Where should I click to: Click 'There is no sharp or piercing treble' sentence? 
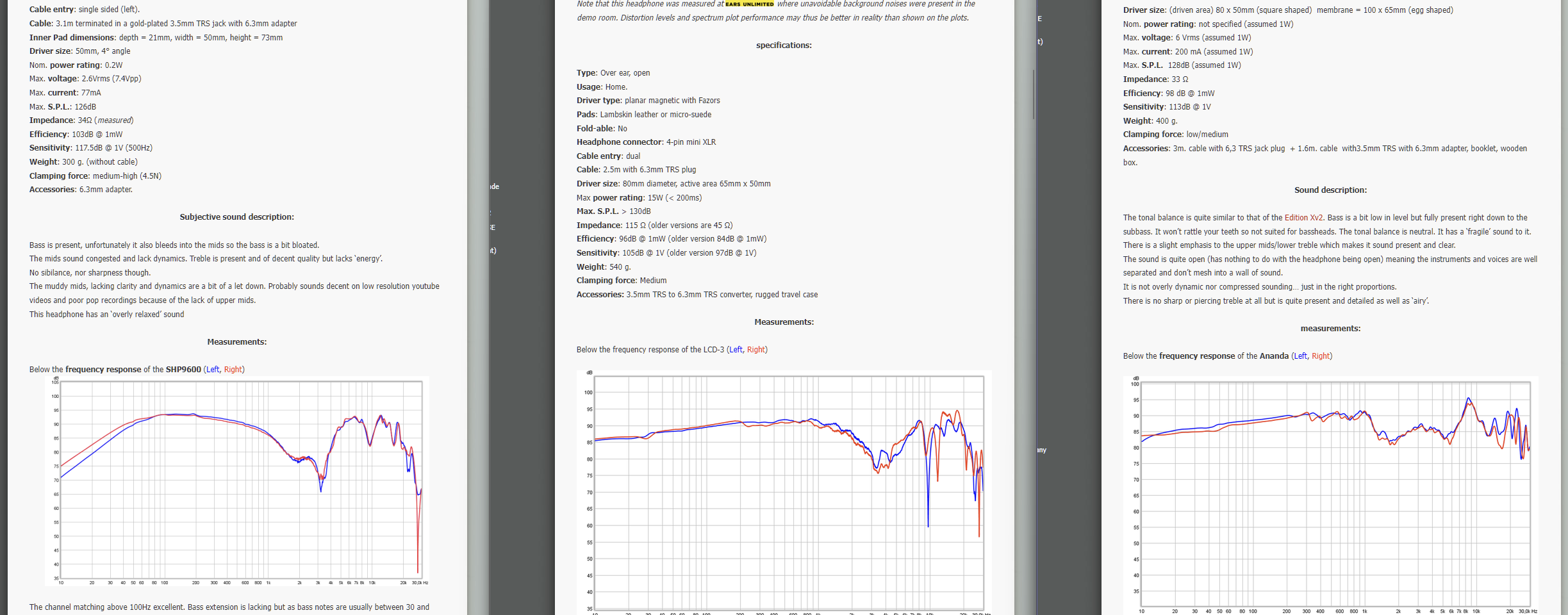[x=1276, y=301]
